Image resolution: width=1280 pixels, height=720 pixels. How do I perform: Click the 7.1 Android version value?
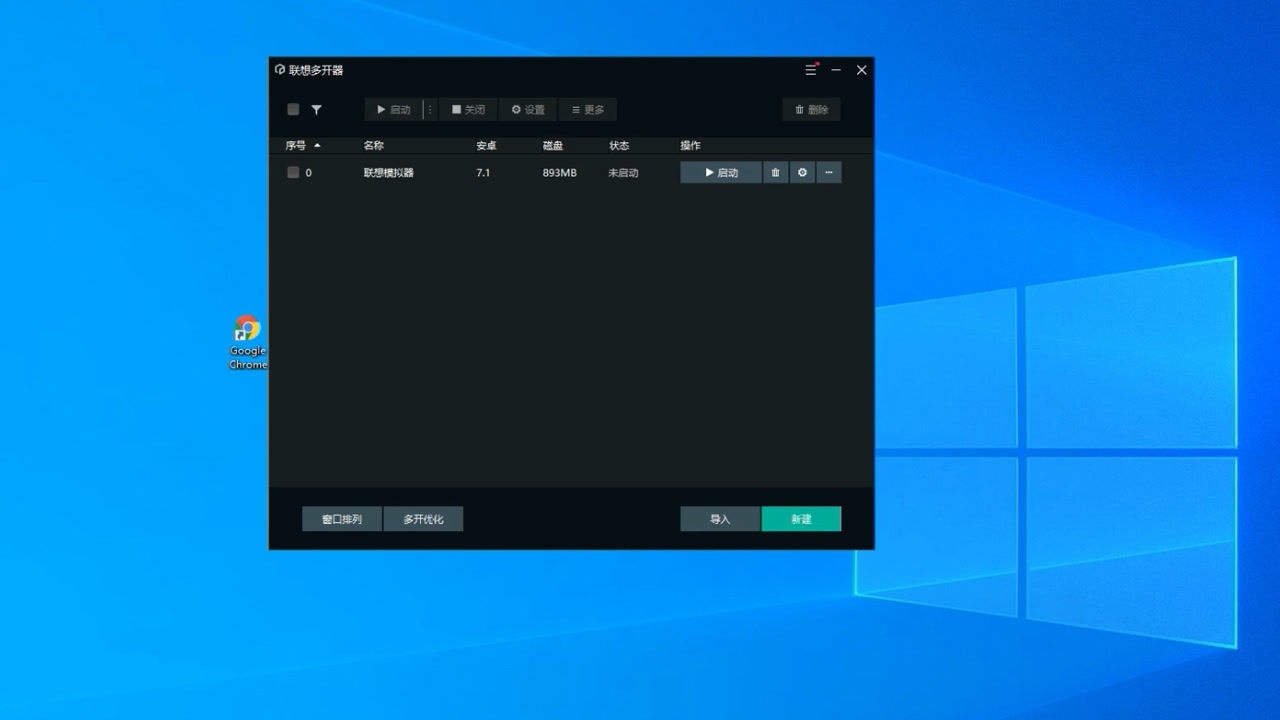[x=483, y=173]
